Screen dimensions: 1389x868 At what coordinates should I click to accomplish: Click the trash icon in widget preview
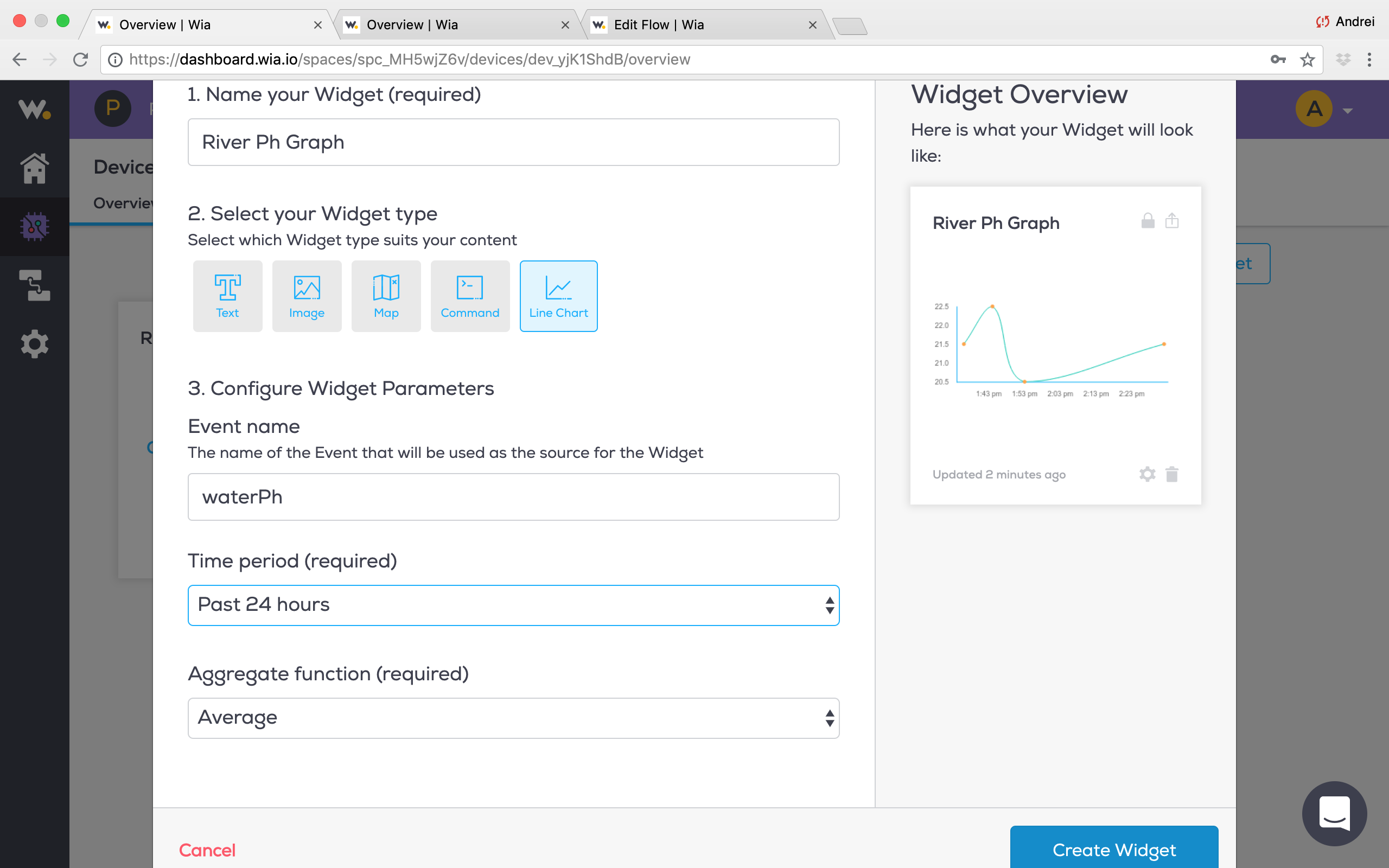pos(1171,474)
